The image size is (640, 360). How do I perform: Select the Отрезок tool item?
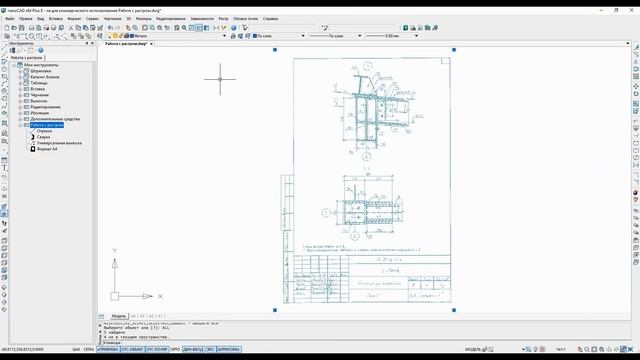[x=44, y=131]
